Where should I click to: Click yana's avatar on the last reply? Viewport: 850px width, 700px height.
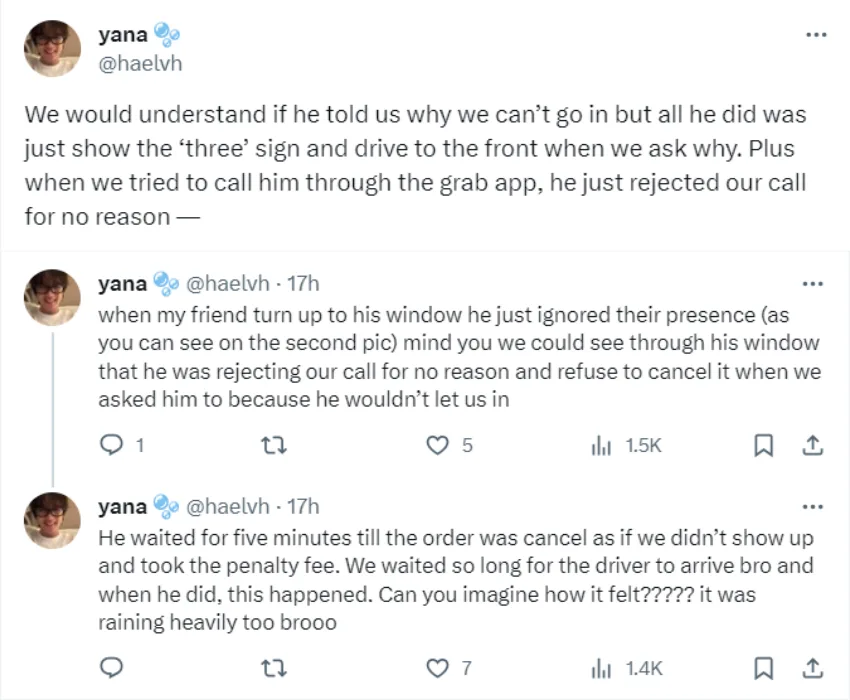click(52, 520)
